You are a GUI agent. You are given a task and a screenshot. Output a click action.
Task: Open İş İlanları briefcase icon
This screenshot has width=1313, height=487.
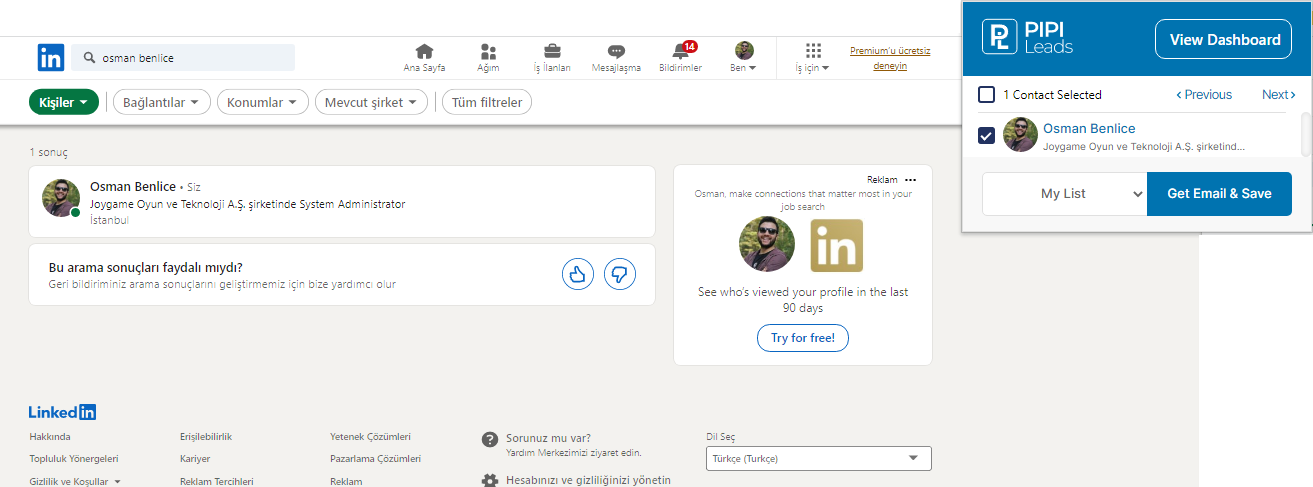(552, 51)
